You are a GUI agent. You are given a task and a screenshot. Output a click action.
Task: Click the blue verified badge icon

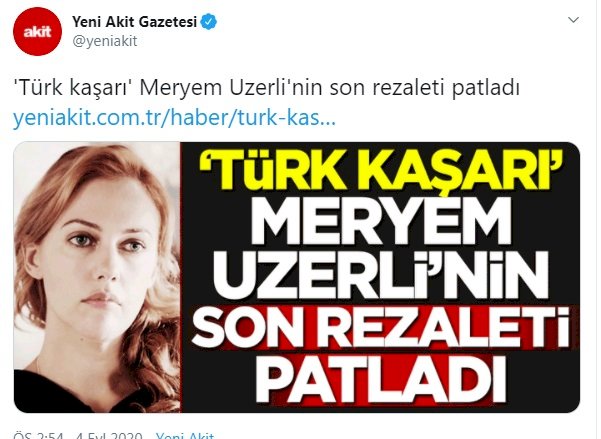(x=209, y=22)
